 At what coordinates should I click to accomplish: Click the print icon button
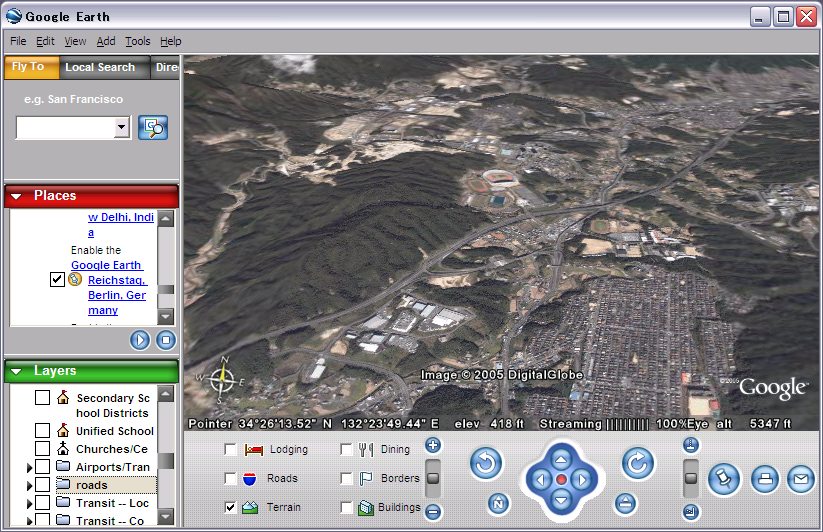tap(764, 479)
